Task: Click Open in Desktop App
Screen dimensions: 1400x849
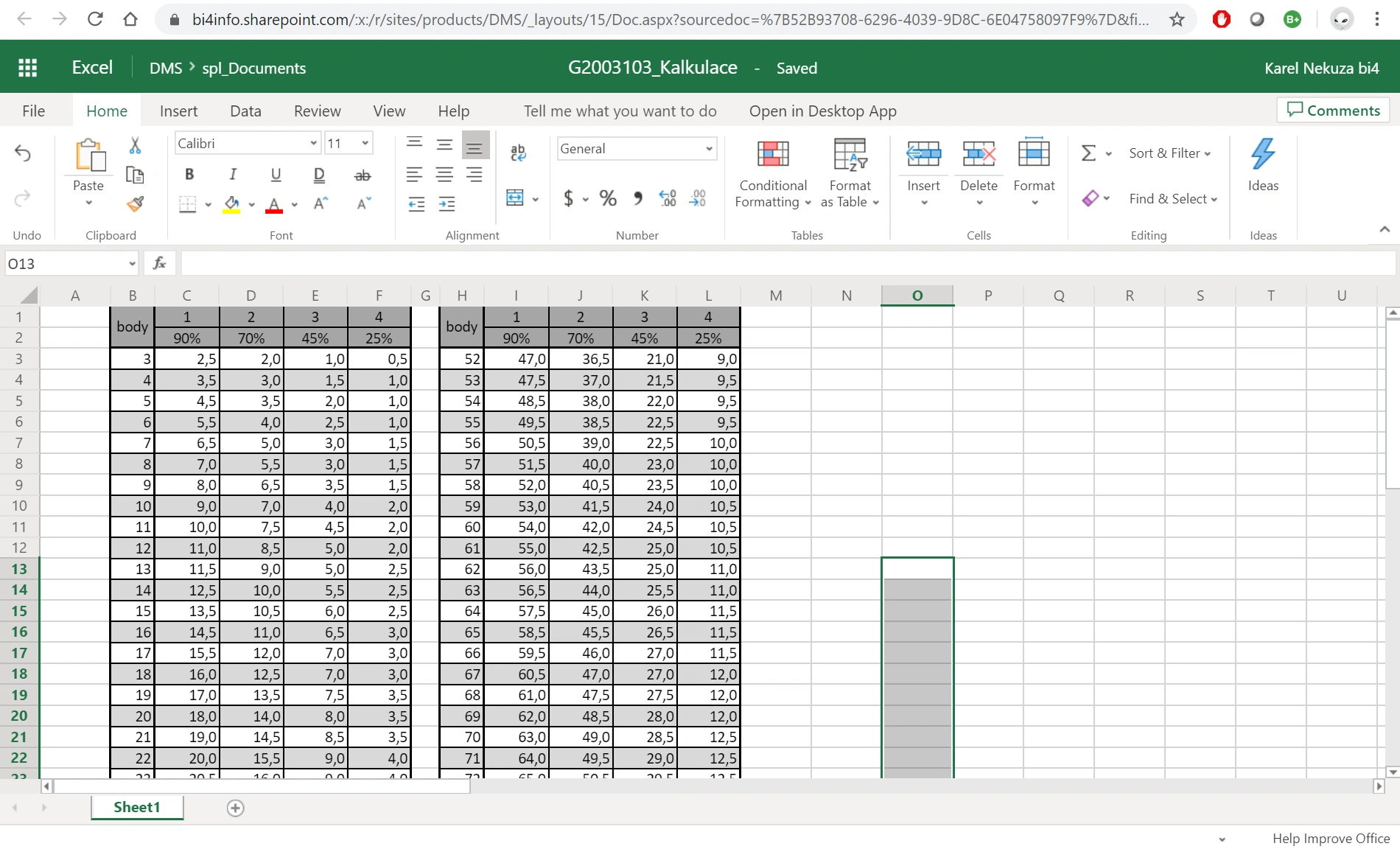Action: click(822, 111)
